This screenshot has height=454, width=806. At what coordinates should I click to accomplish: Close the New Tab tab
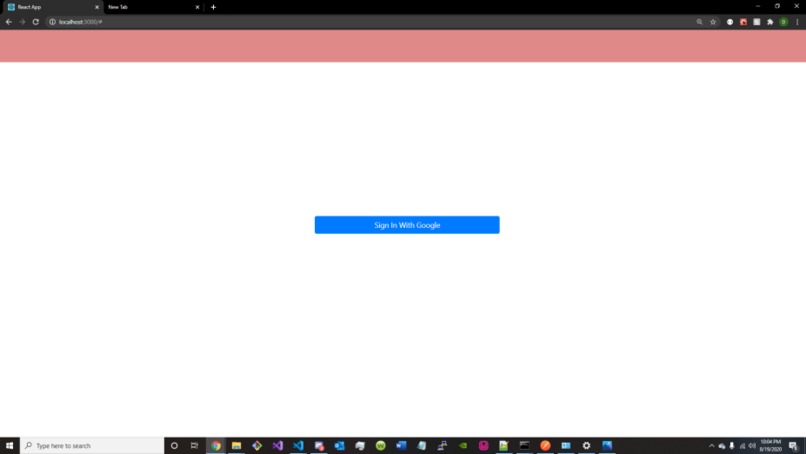click(197, 7)
